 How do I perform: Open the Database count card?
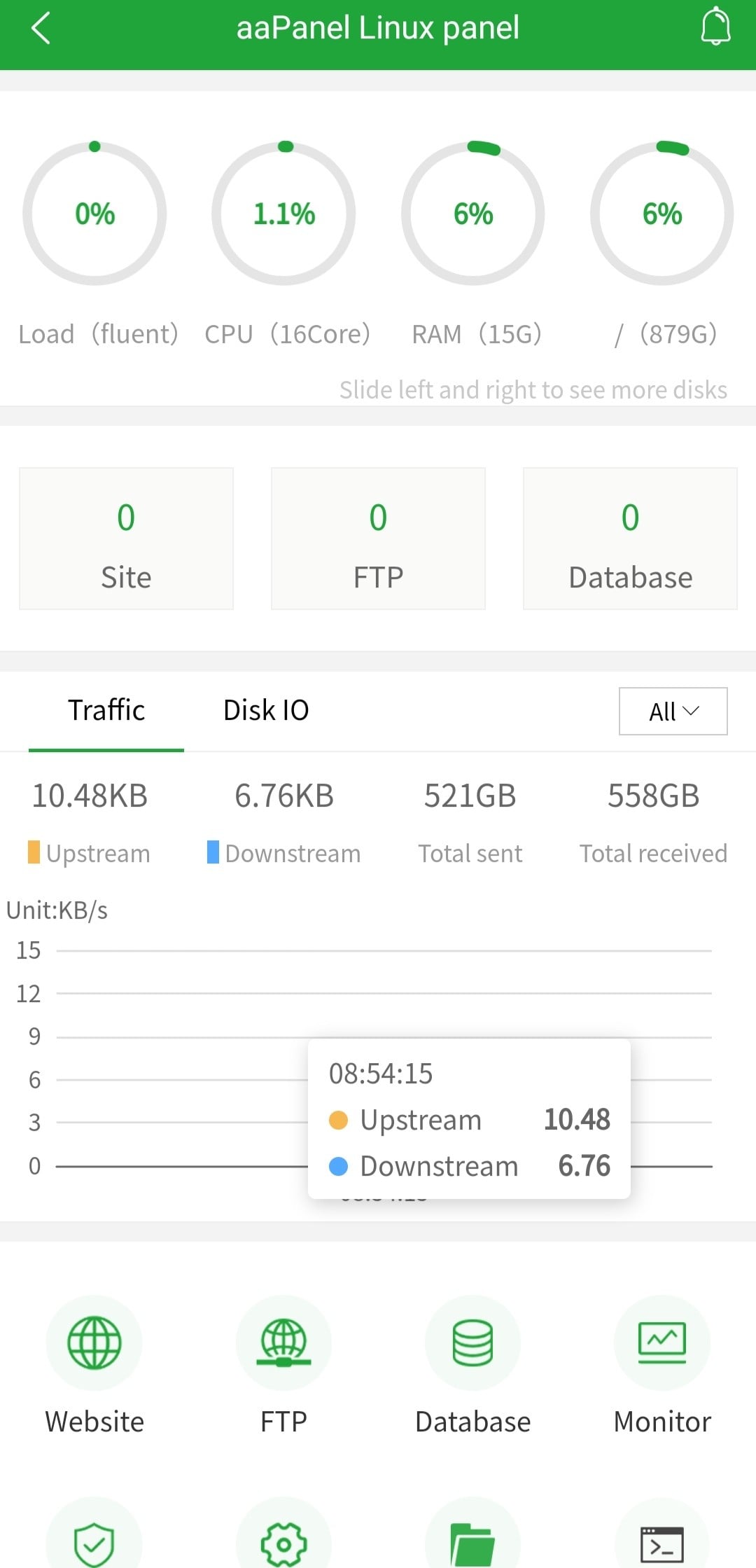click(630, 539)
